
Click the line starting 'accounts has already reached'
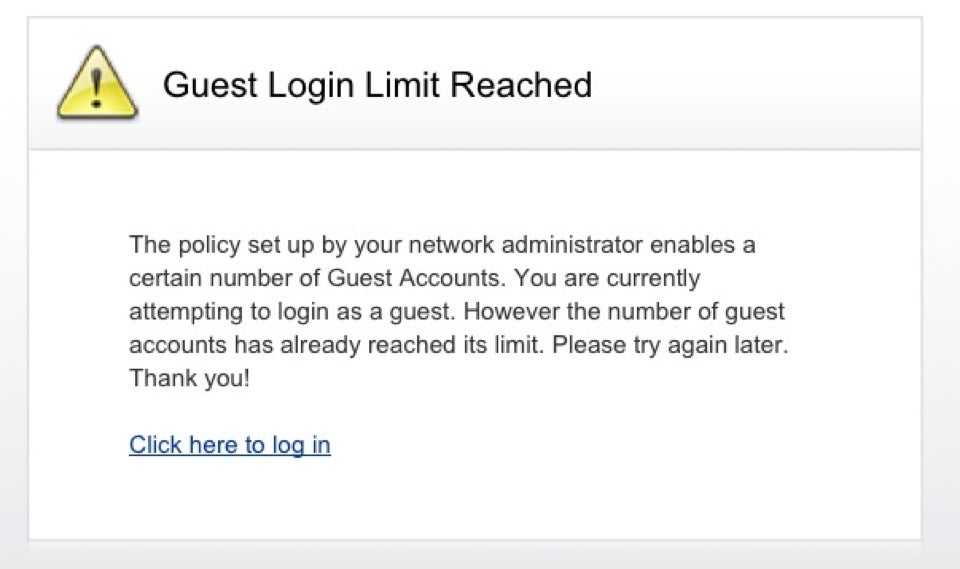coord(459,345)
